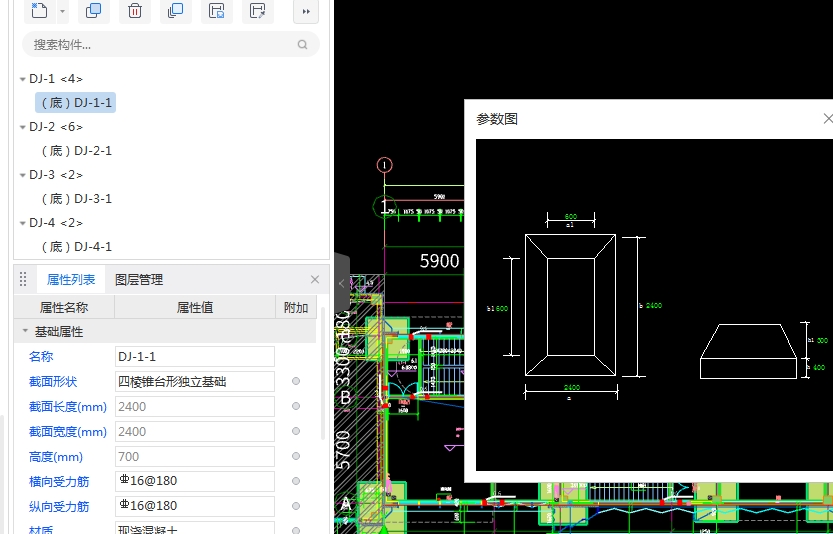
Task: Click the b value 2400 in diagram
Action: [x=654, y=306]
